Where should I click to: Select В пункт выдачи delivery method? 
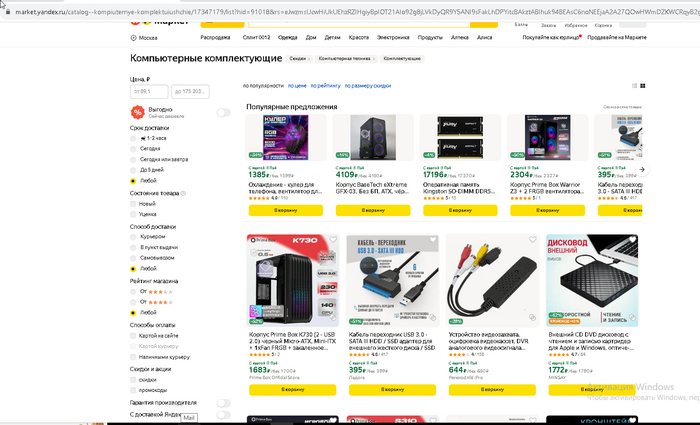tap(133, 248)
